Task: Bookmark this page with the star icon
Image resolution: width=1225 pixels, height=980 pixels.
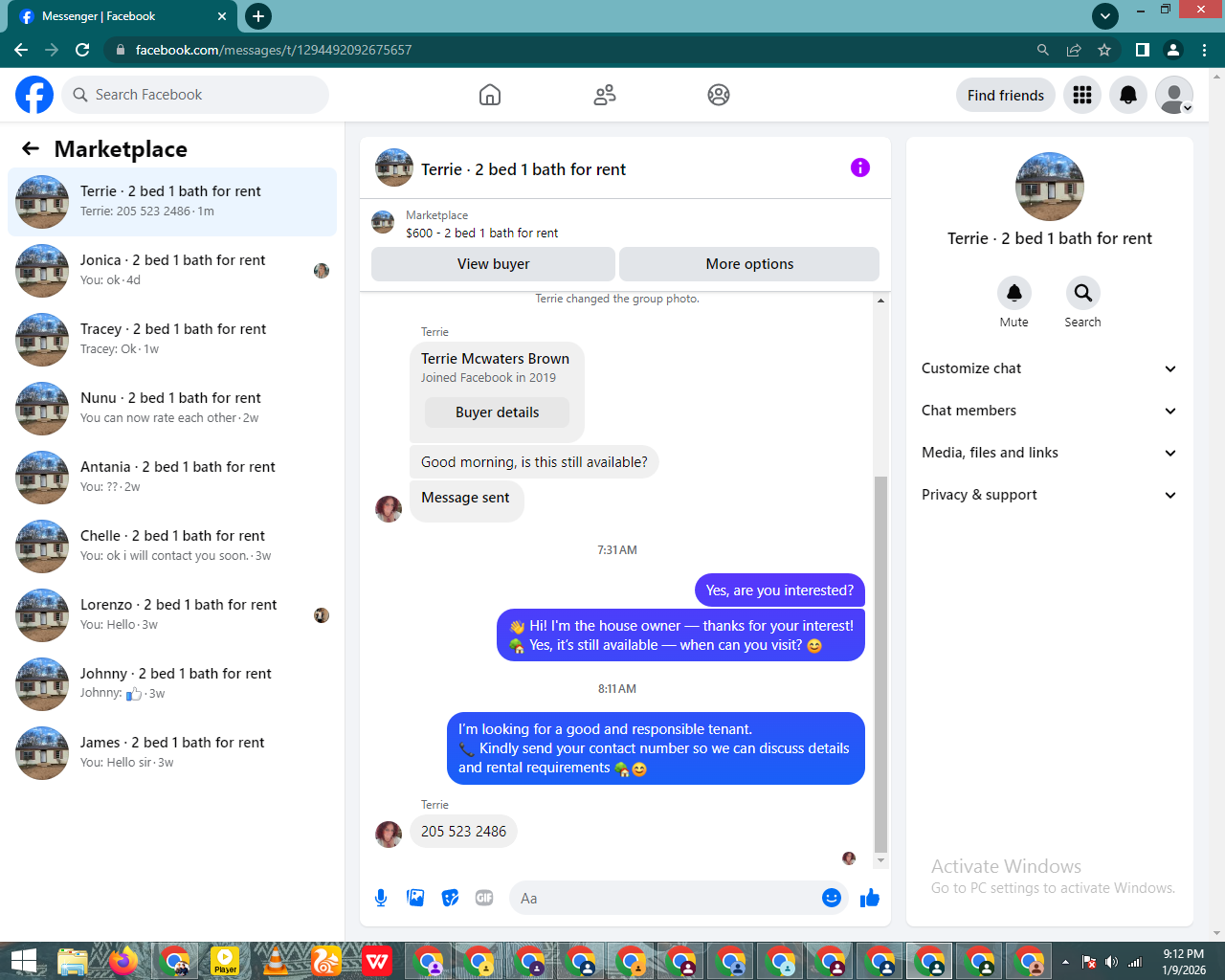Action: (x=1104, y=50)
